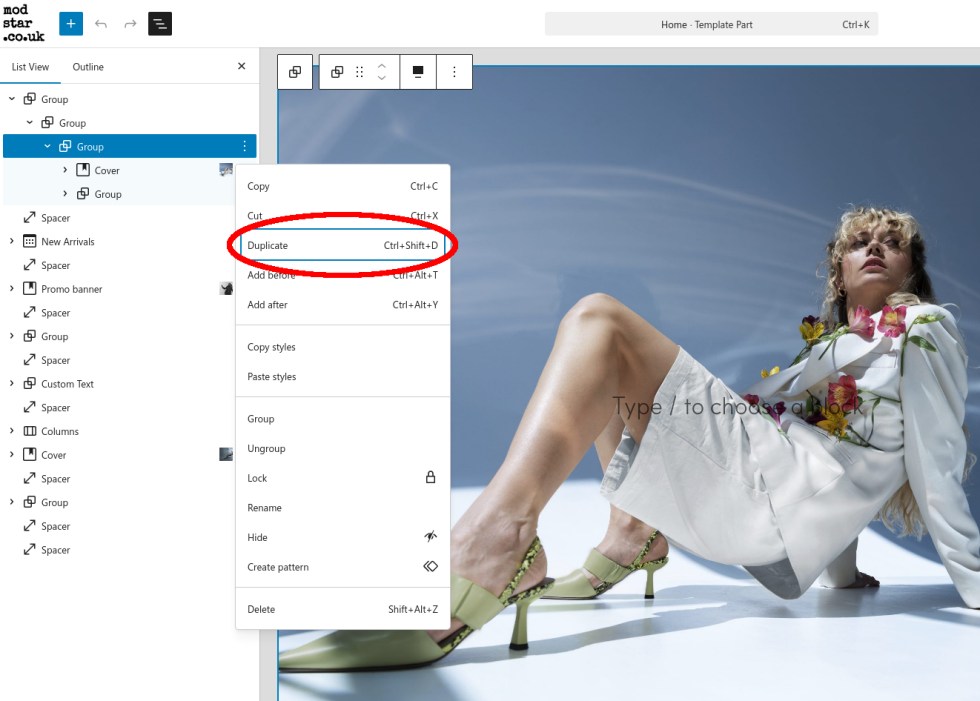Click the Group block type icon in toolbar

click(x=337, y=72)
